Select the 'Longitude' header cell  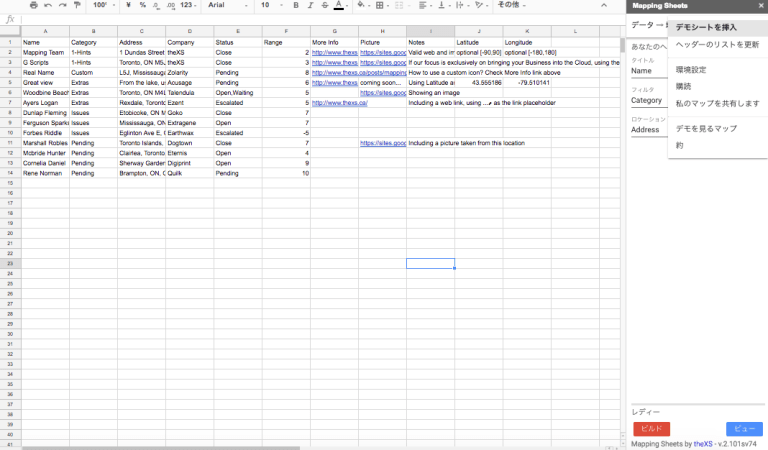tap(527, 43)
